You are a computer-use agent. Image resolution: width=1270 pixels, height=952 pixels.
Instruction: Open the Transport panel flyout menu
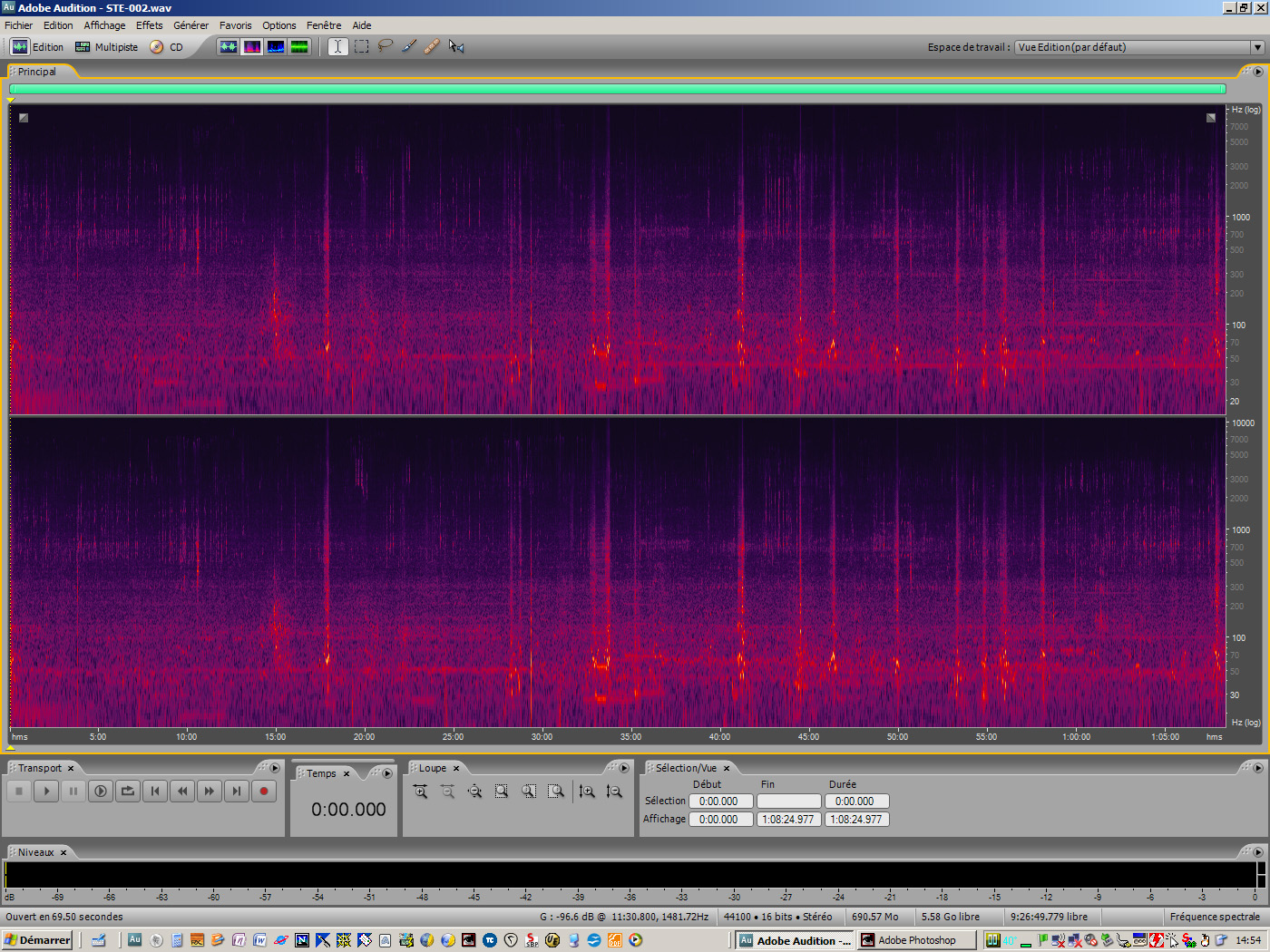point(274,768)
